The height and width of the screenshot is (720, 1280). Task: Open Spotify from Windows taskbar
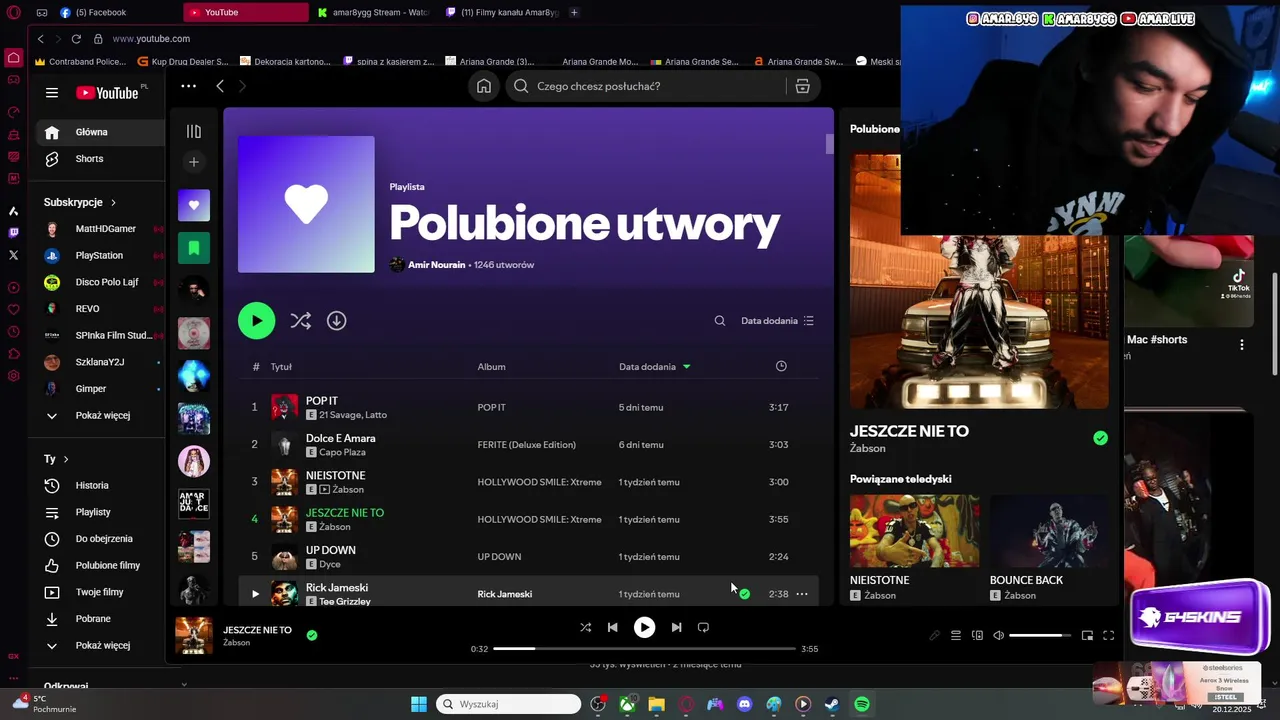862,704
